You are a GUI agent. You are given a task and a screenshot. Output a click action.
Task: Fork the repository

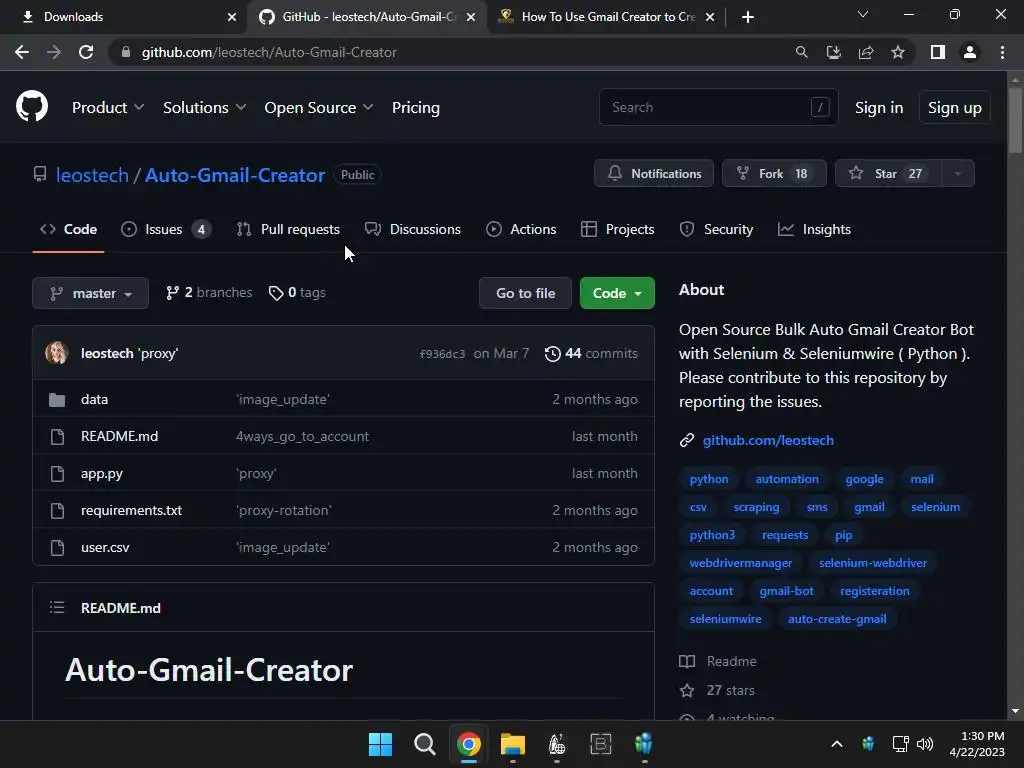[775, 174]
